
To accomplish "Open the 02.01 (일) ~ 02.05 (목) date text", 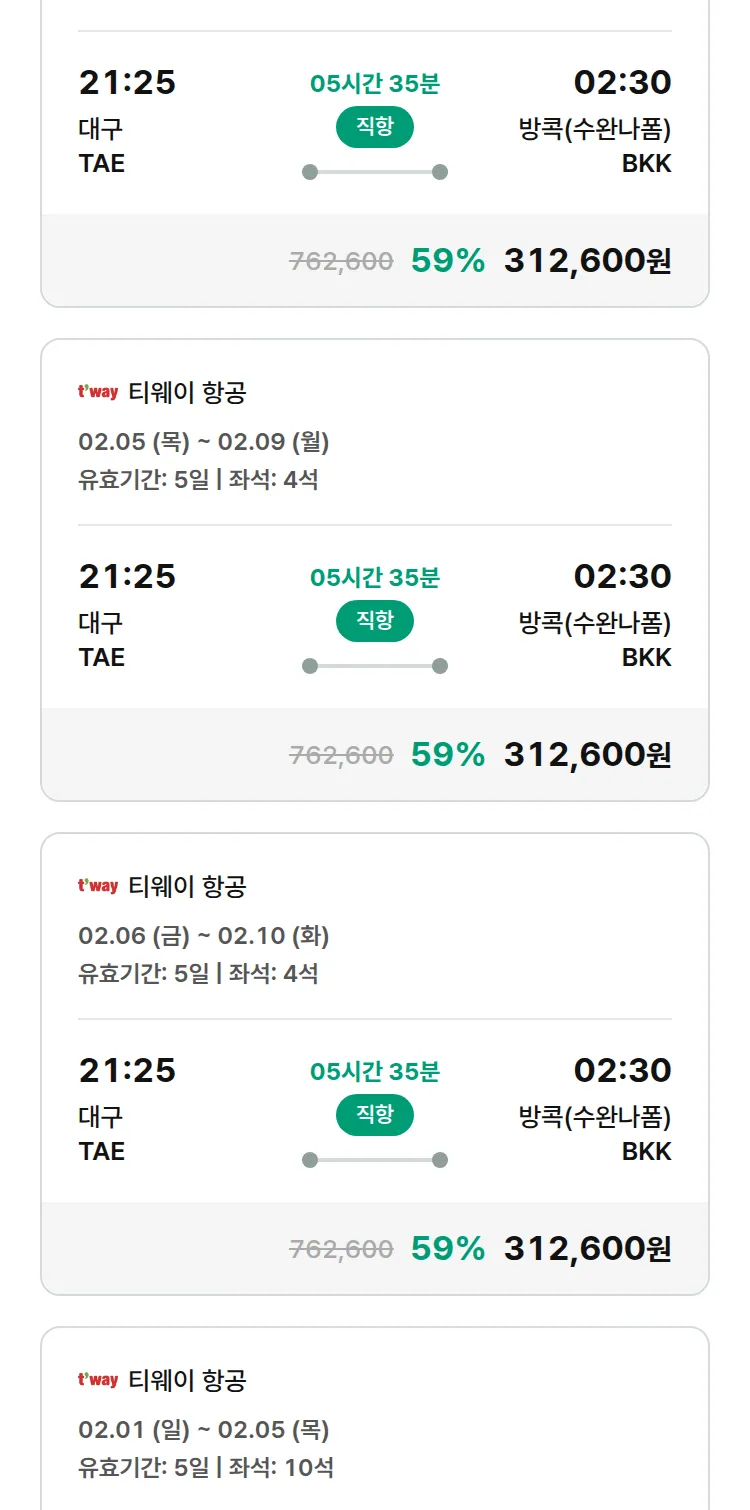I will coord(204,1430).
